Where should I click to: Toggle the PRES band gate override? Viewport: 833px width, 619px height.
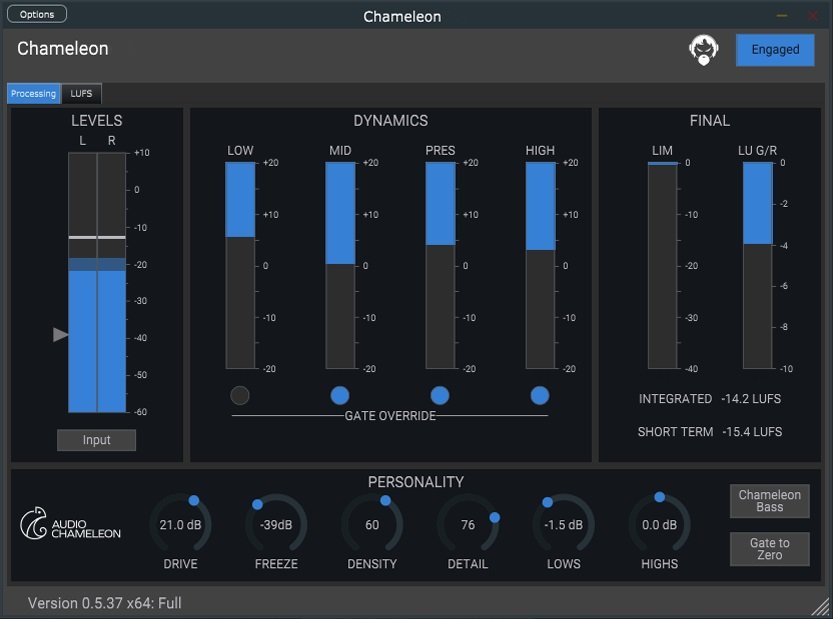tap(439, 395)
